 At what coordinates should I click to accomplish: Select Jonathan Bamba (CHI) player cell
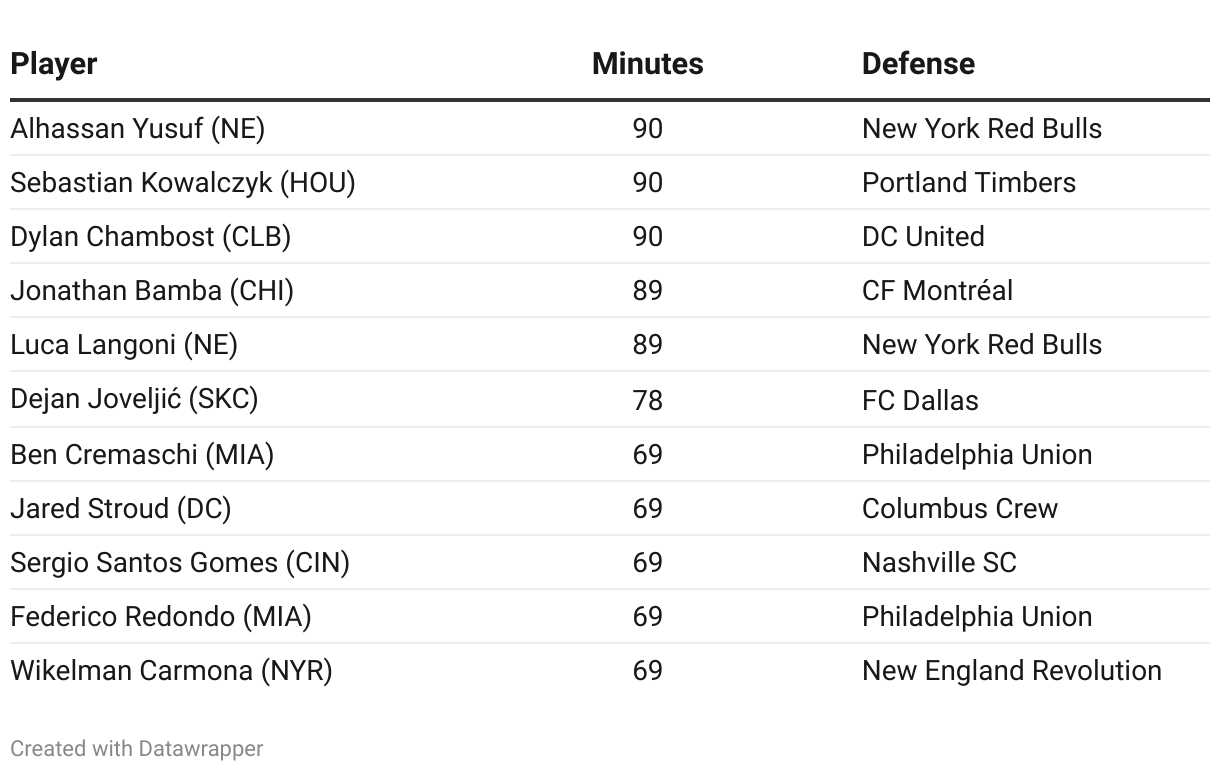(x=152, y=291)
